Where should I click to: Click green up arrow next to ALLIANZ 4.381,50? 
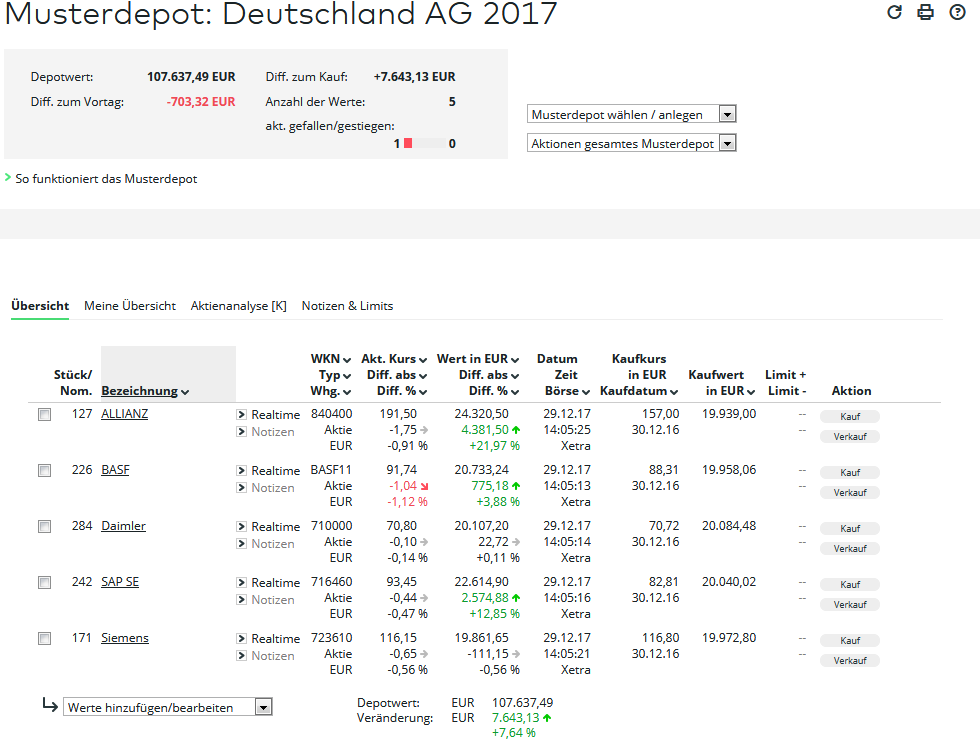pyautogui.click(x=516, y=430)
